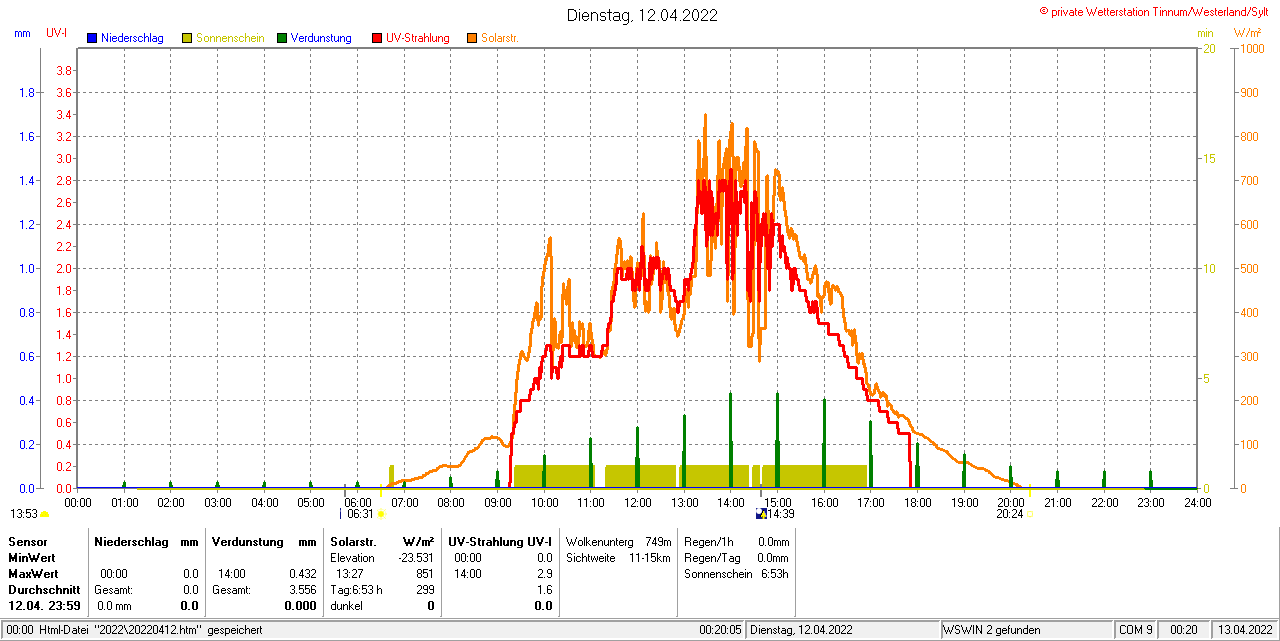Click the 1.8 value on mm axis
The image size is (1280, 641).
28,92
